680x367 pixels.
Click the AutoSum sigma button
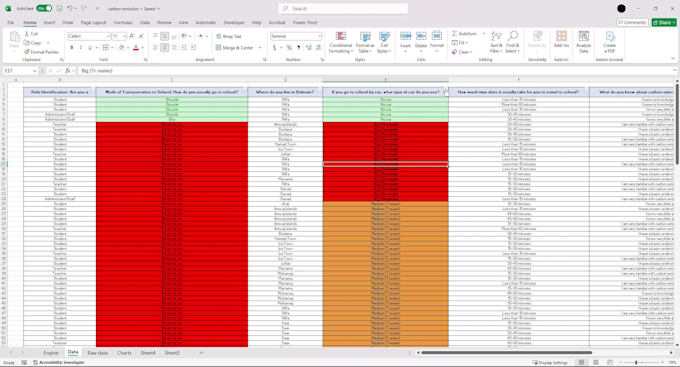coord(464,33)
